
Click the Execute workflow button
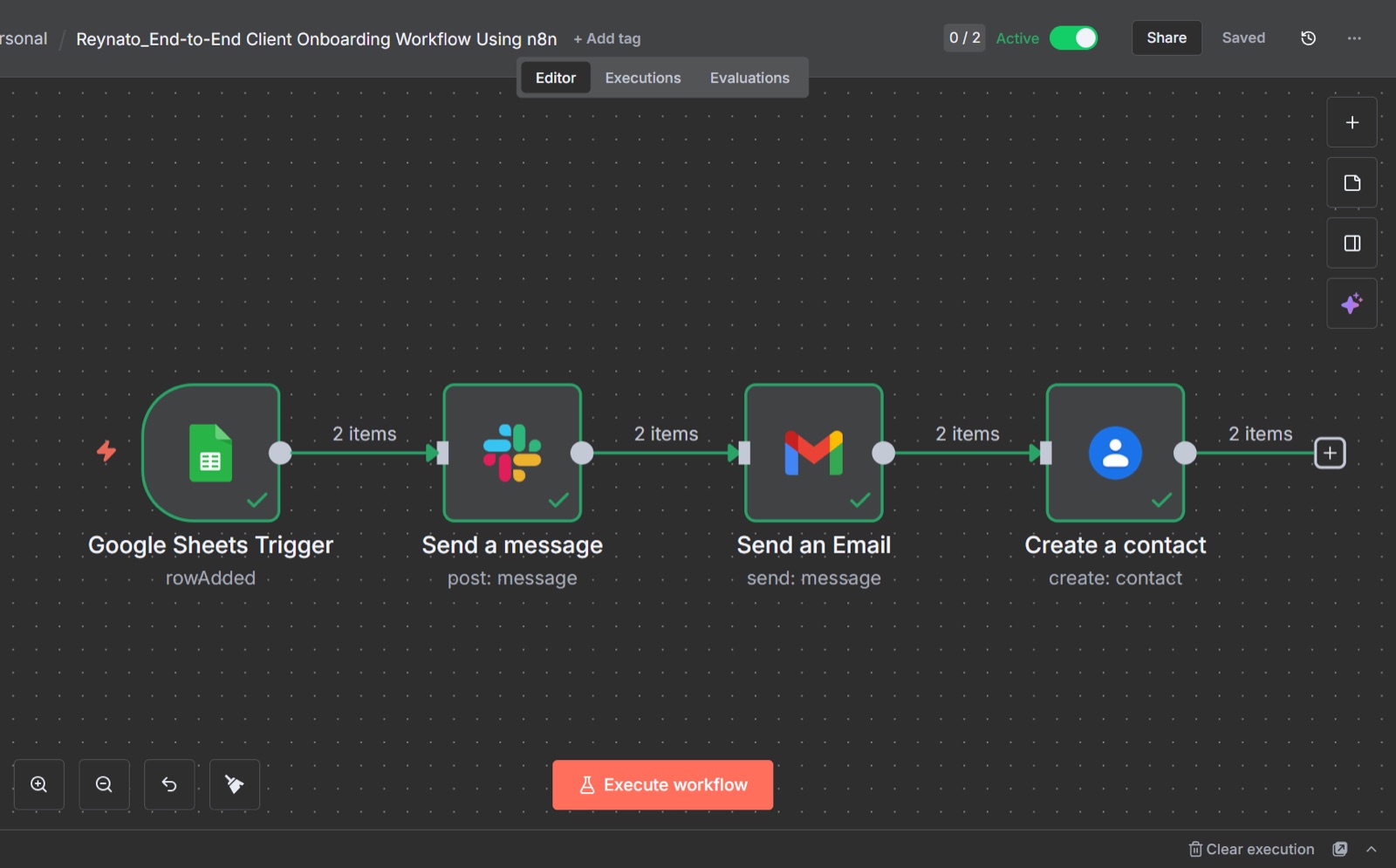click(662, 785)
